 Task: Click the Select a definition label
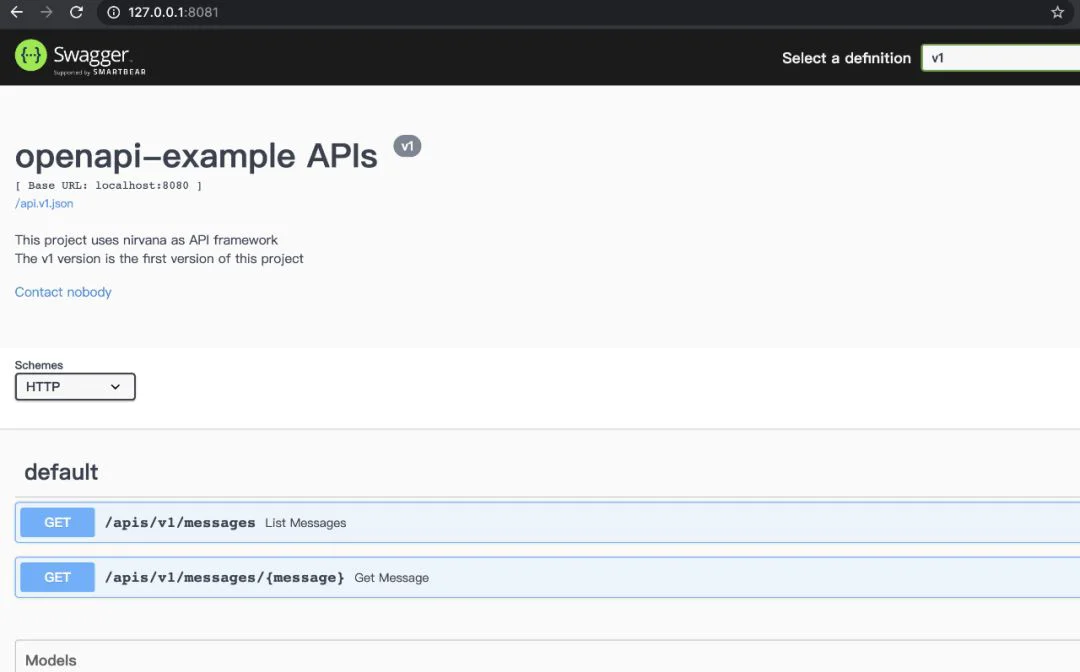(847, 58)
